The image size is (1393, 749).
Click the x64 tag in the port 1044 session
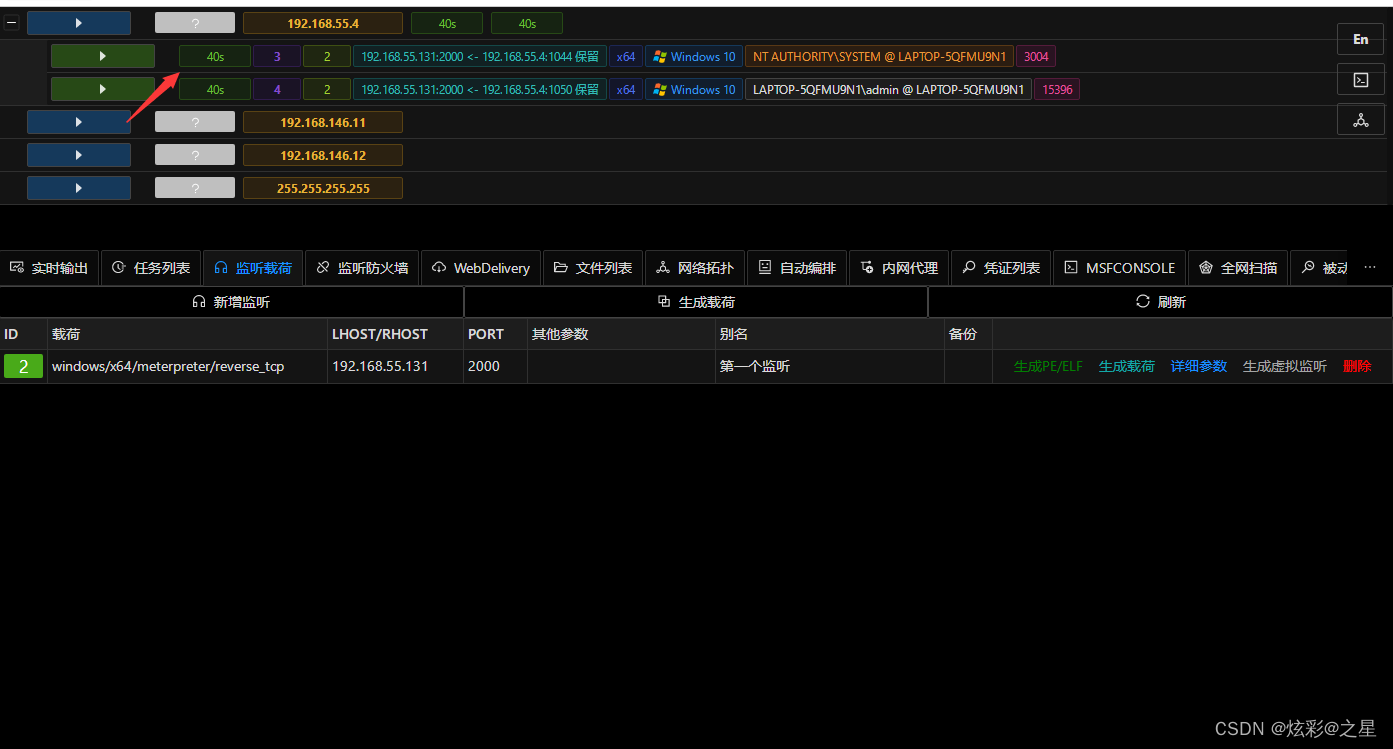[626, 57]
